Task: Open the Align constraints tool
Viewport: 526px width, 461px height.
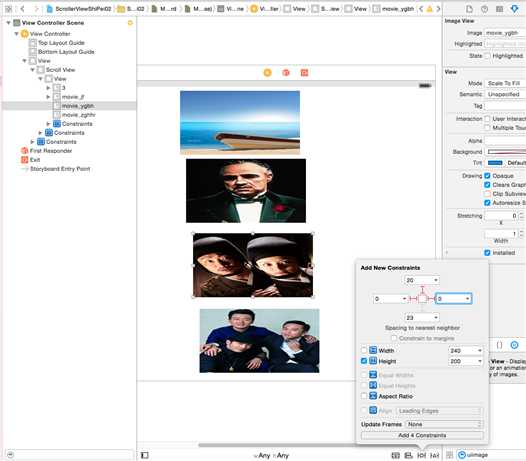Action: 408,455
